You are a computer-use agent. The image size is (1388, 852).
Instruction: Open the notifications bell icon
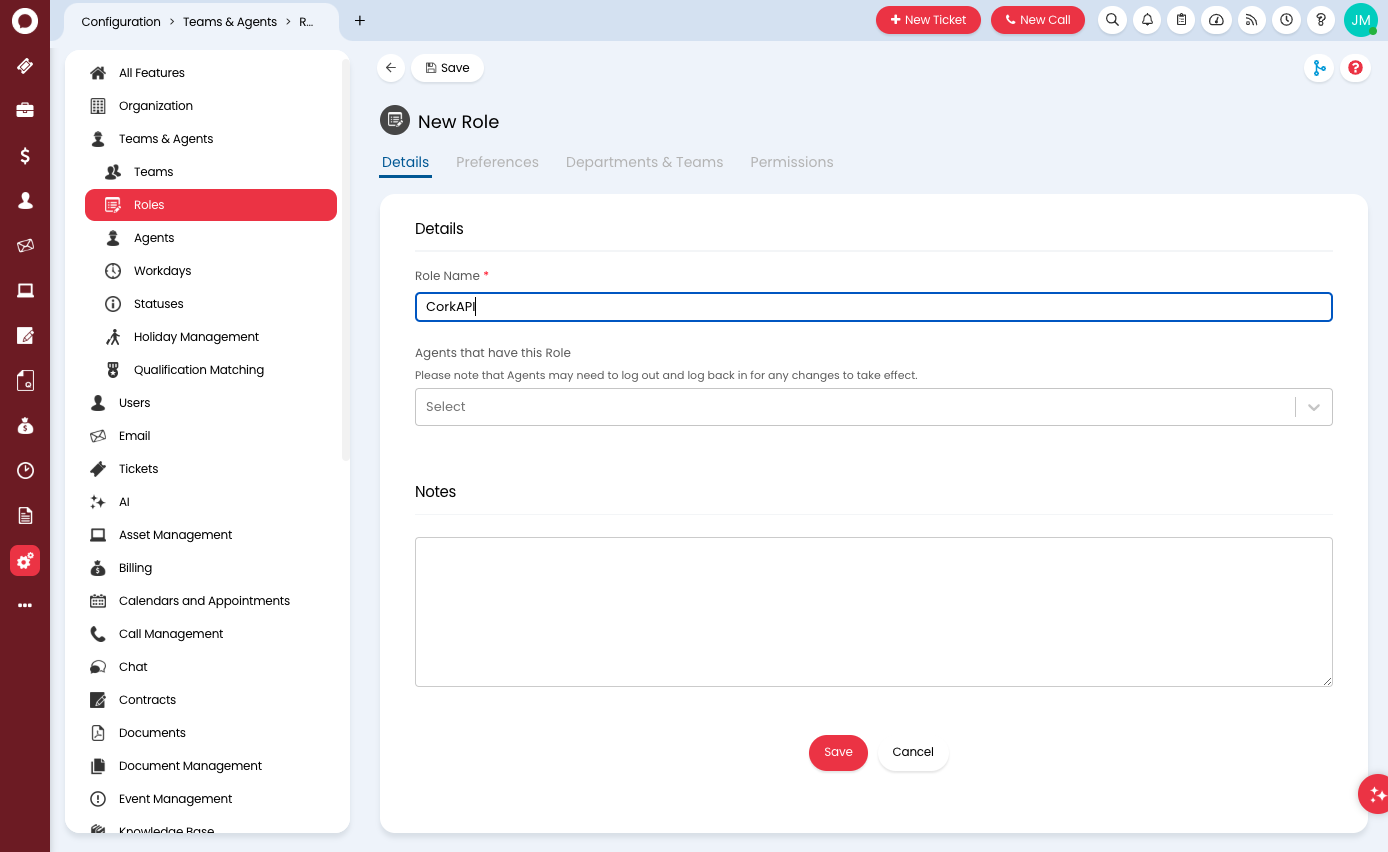pyautogui.click(x=1147, y=20)
